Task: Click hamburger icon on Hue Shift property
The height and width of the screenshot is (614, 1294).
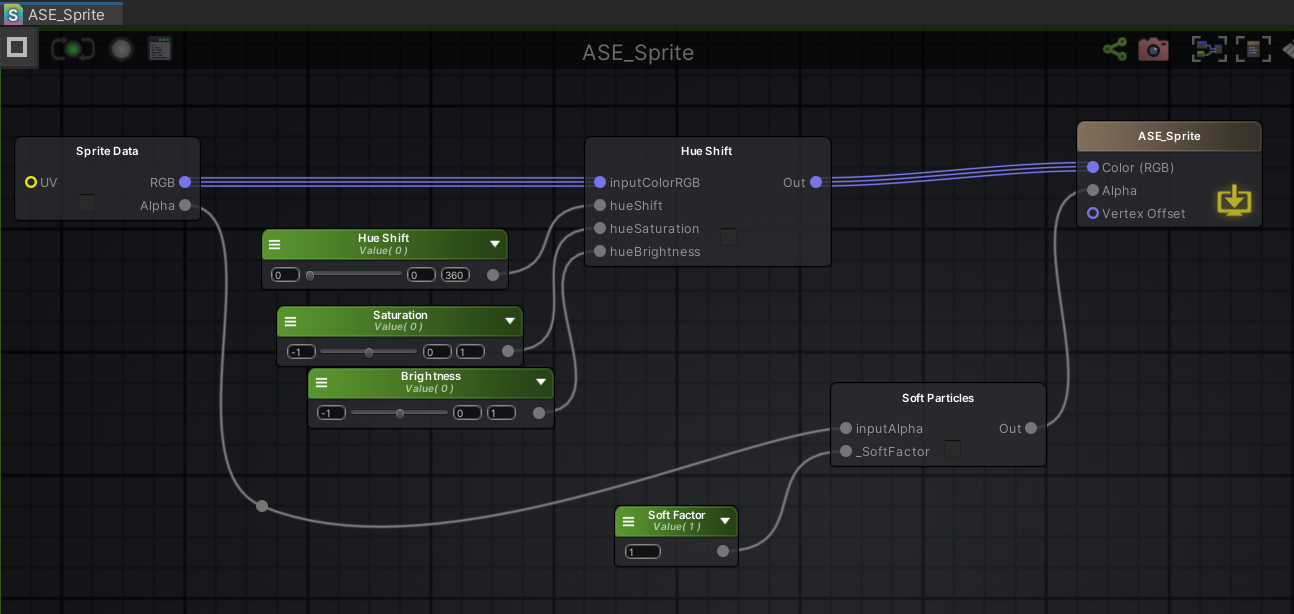Action: click(x=275, y=245)
